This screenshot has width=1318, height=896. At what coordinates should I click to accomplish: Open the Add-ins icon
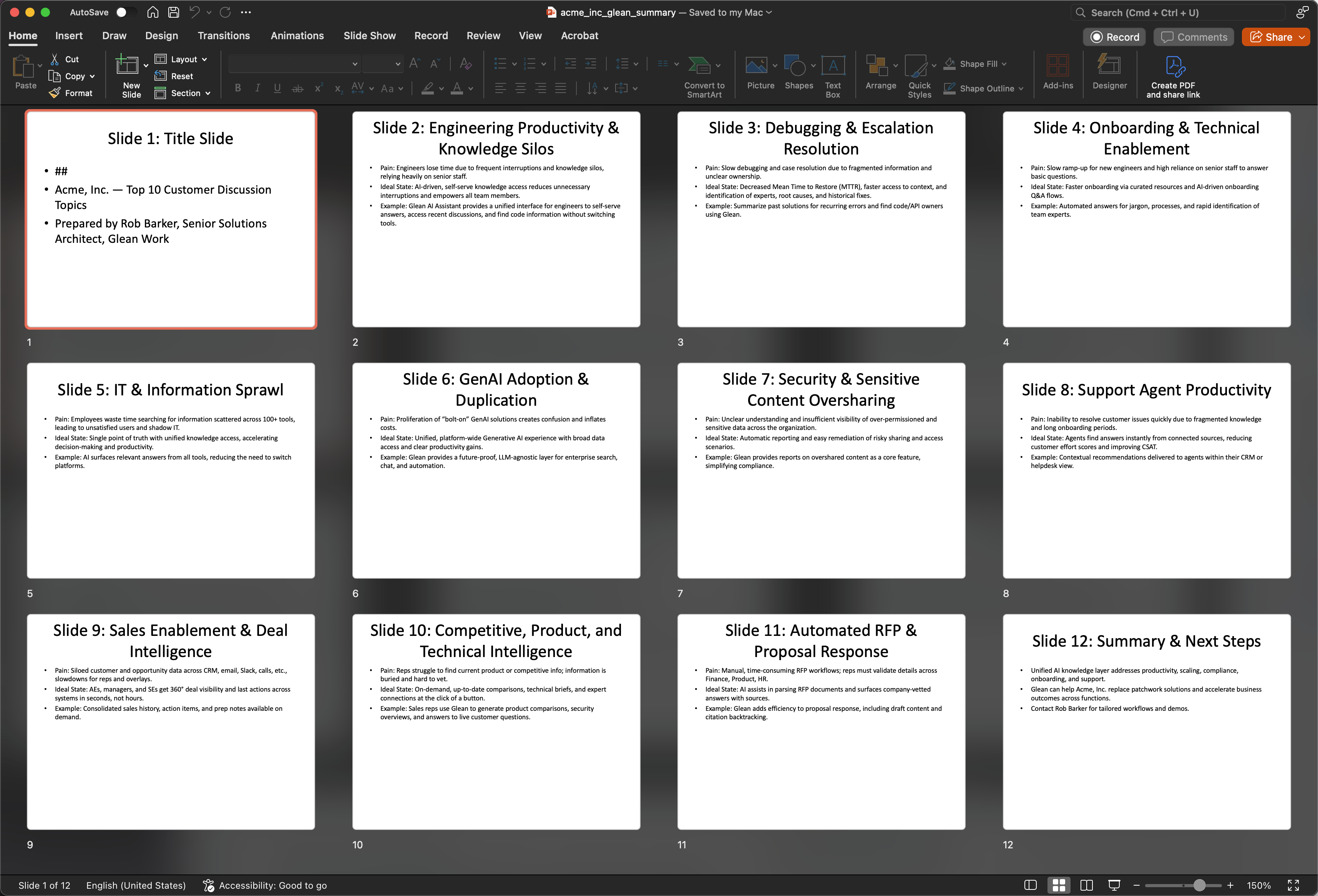1058,73
